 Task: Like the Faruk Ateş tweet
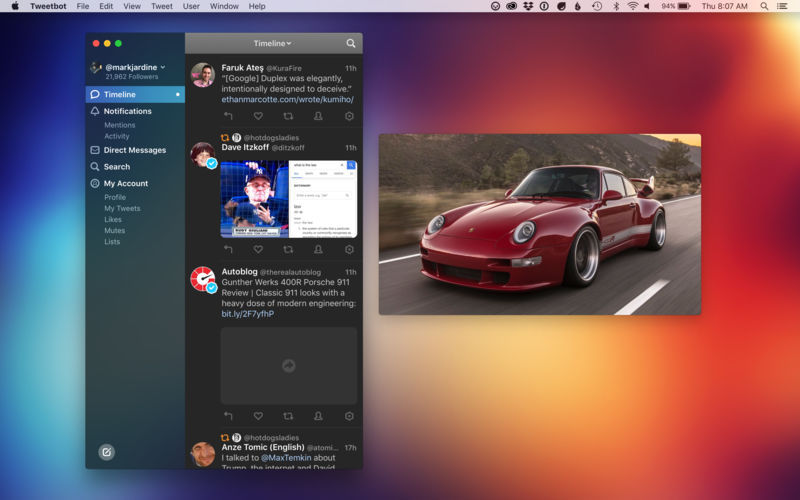point(258,116)
